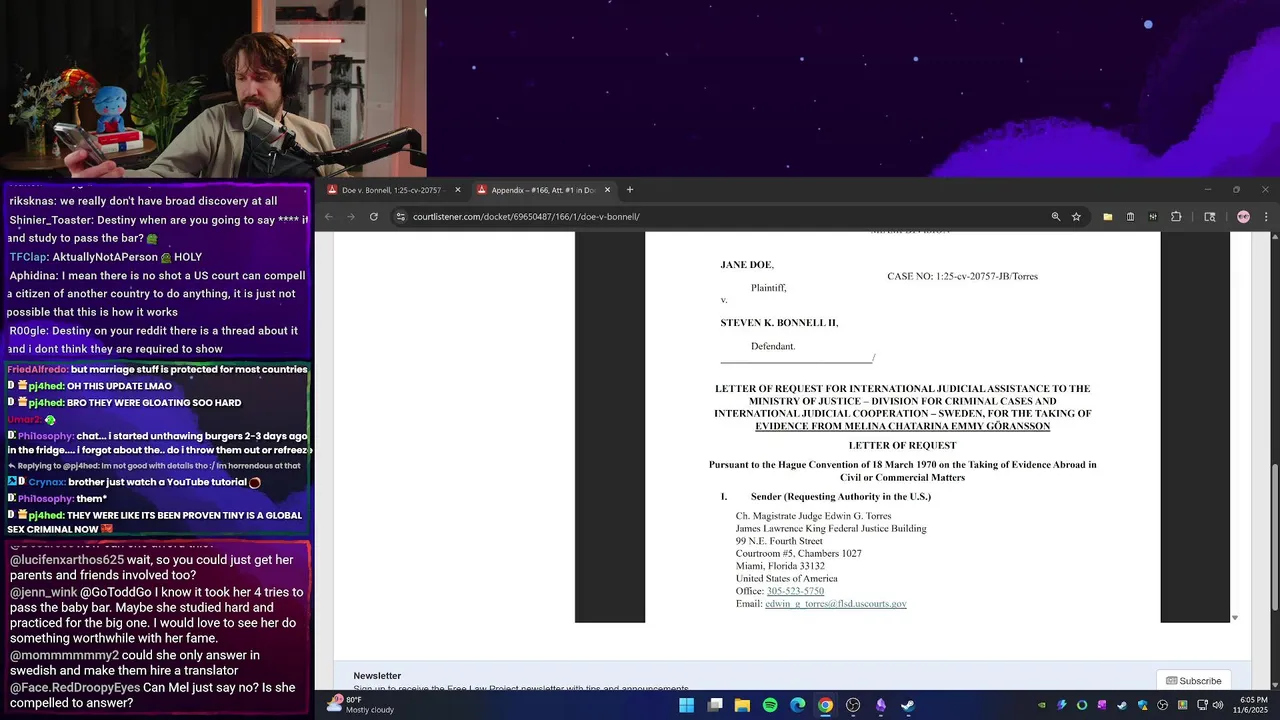Reload the courtlistener page

pyautogui.click(x=374, y=217)
